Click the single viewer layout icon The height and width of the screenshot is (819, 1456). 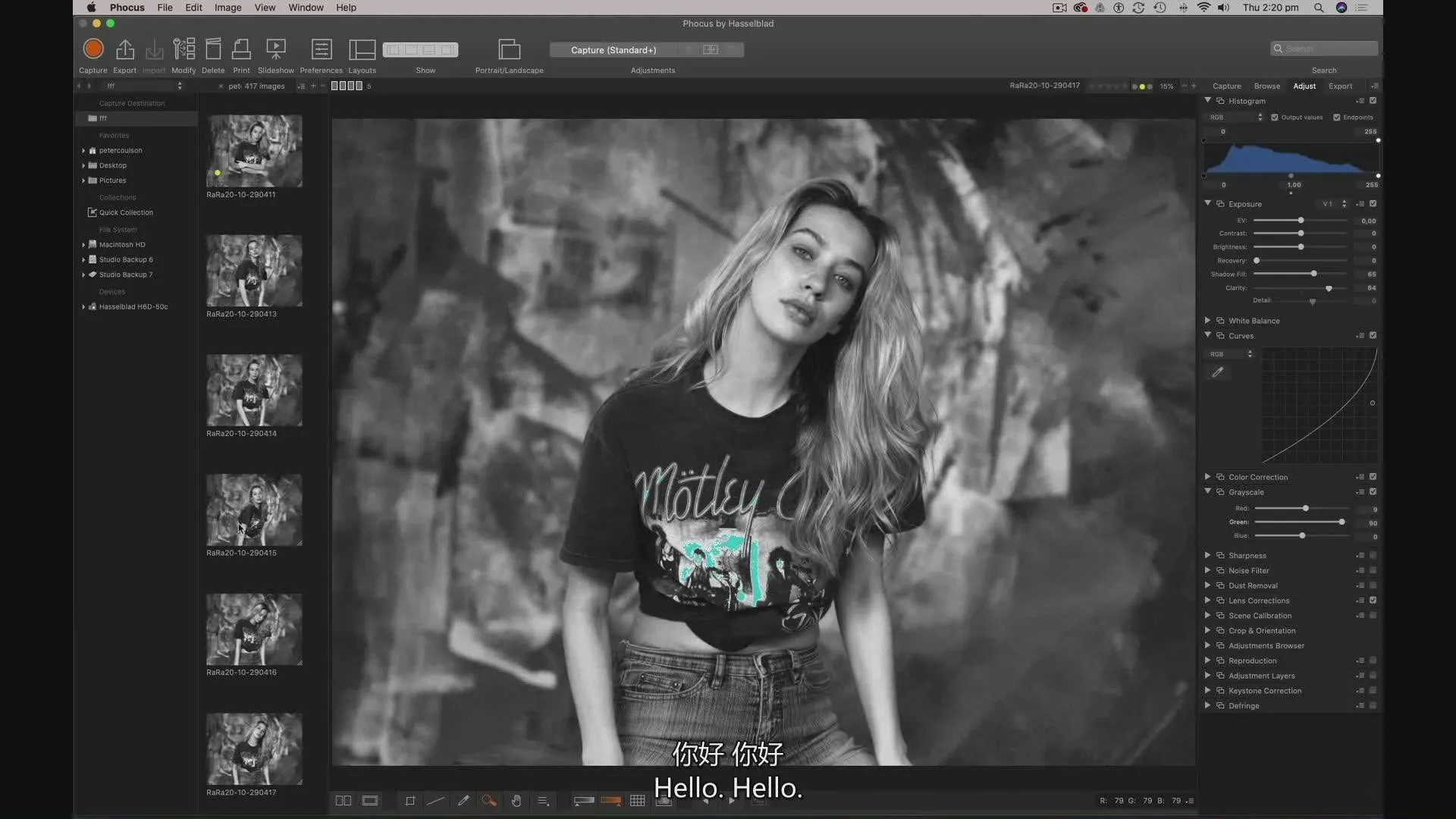[x=370, y=801]
